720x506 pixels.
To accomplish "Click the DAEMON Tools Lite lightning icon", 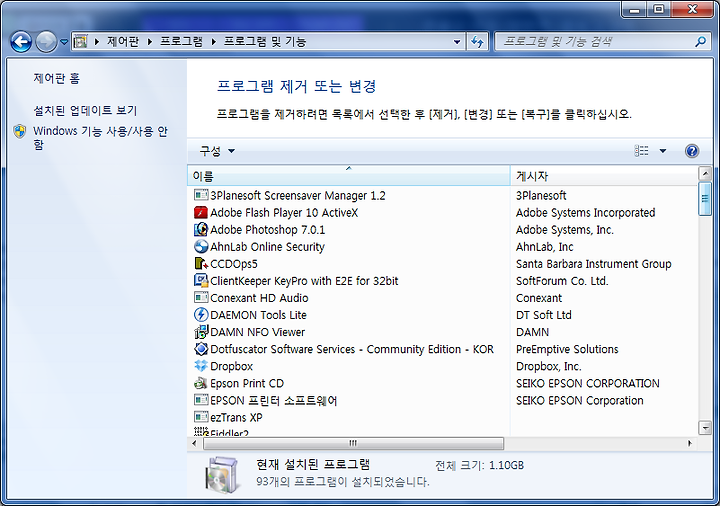I will click(x=201, y=315).
